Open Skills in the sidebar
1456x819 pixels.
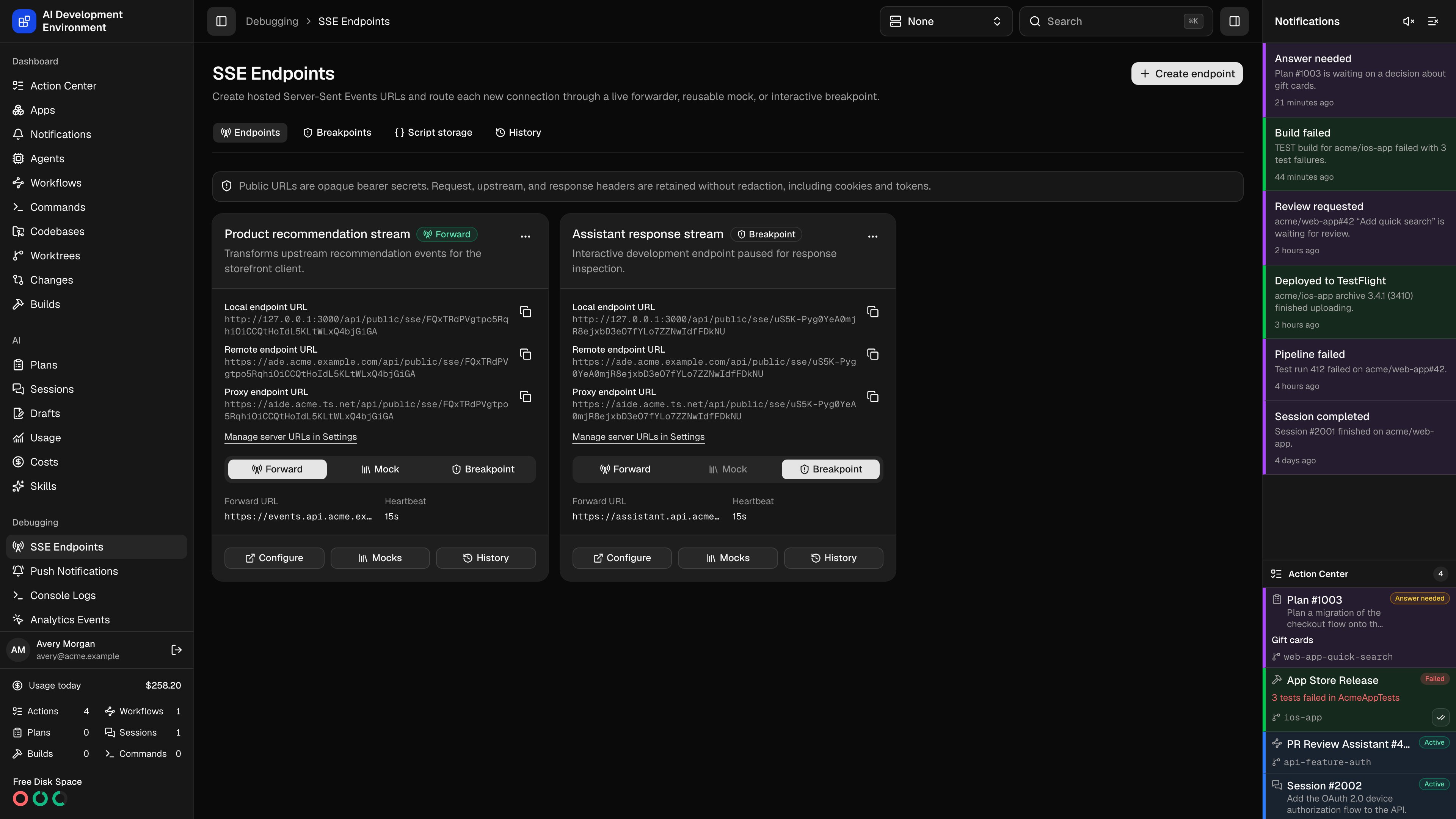[97, 486]
